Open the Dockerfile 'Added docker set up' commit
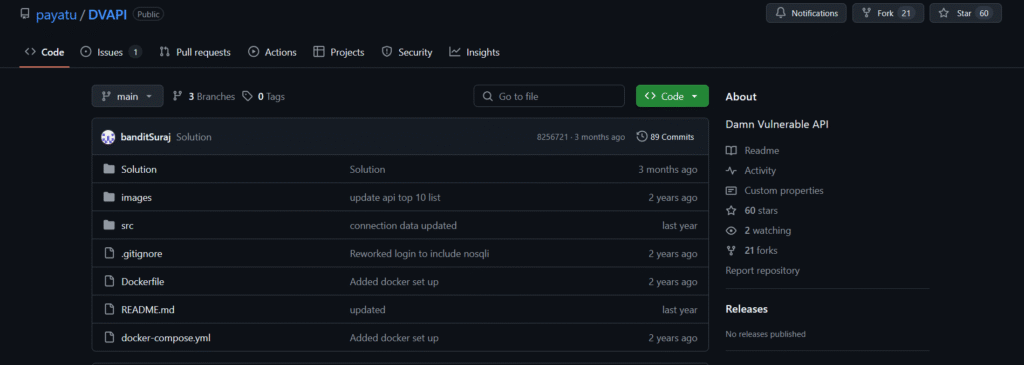 point(394,281)
